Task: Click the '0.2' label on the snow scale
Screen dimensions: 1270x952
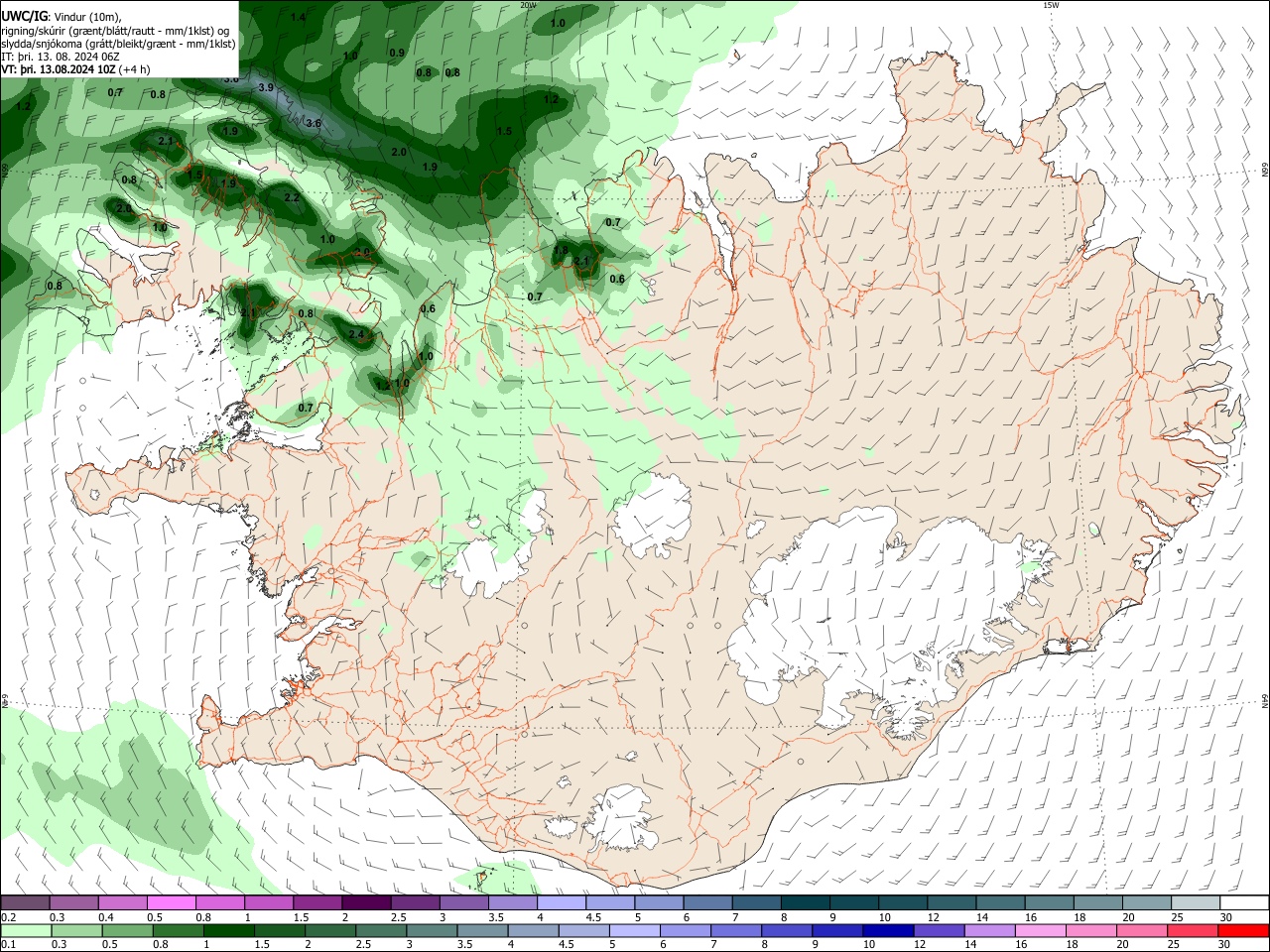Action: click(8, 917)
